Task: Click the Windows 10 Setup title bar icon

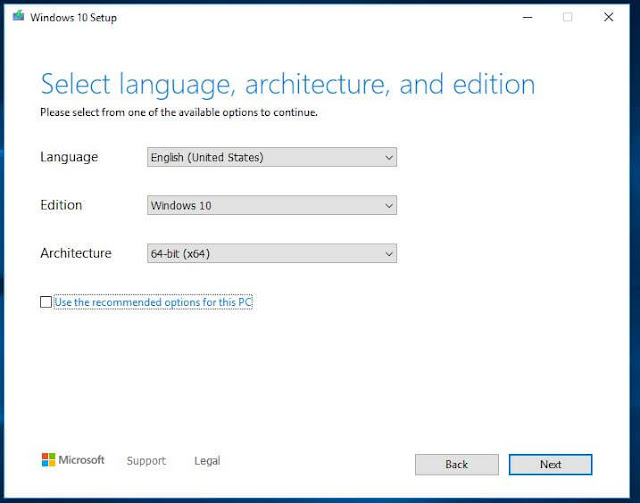Action: pyautogui.click(x=17, y=17)
